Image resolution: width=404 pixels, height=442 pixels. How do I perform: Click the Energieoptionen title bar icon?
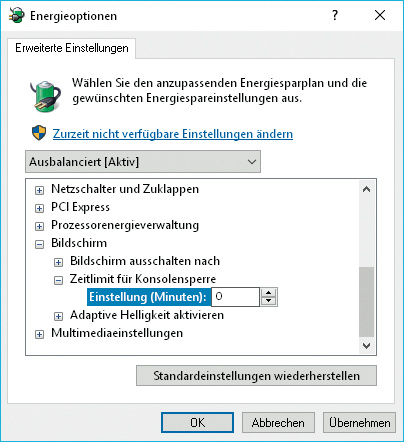16,15
